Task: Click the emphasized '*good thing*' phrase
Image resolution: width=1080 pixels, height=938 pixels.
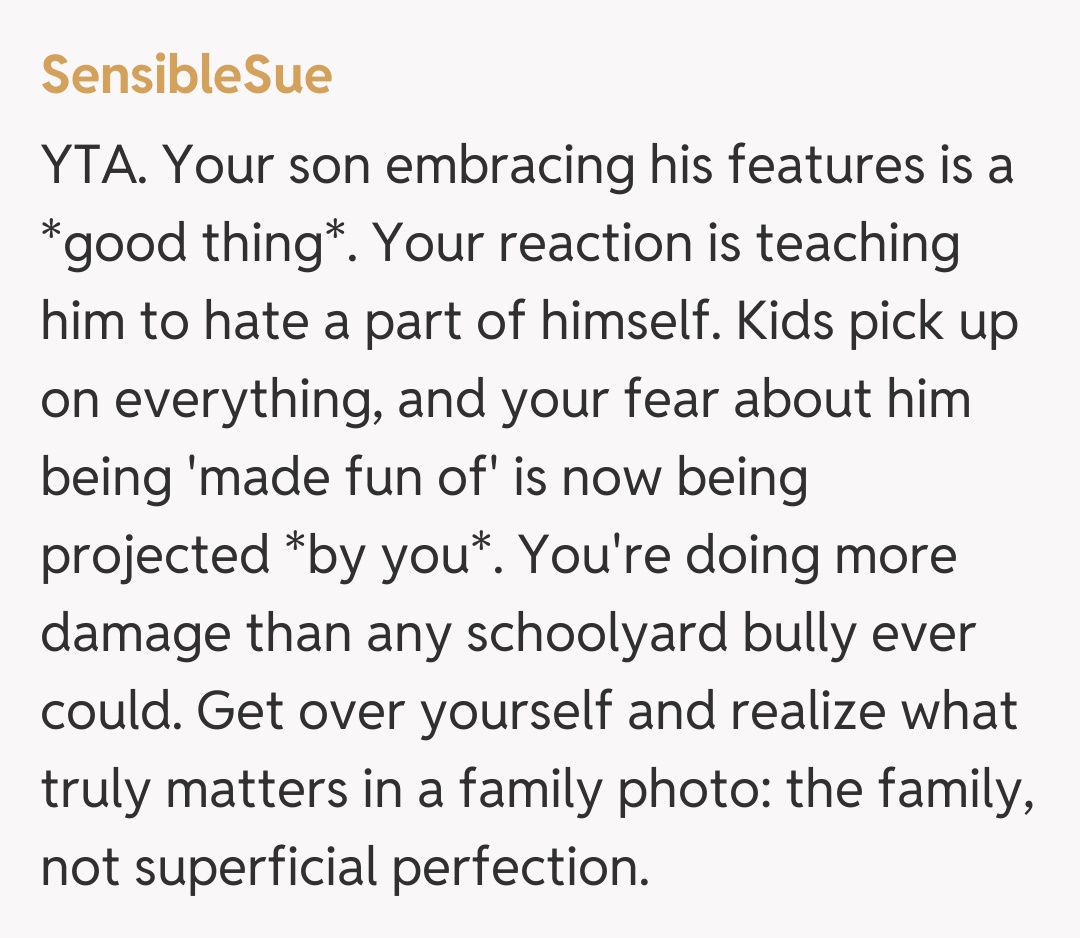Action: click(195, 244)
